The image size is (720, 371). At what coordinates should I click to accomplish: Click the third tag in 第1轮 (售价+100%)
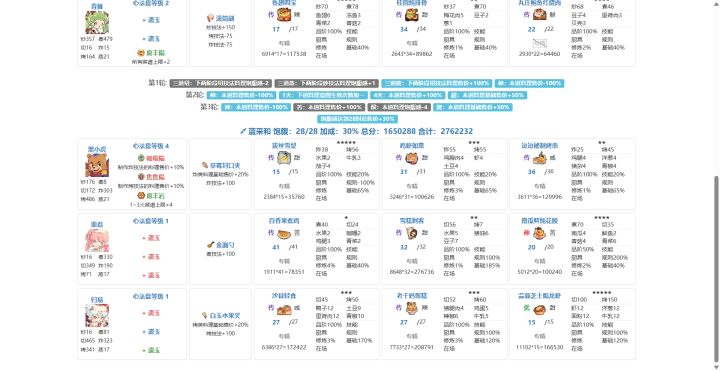[437, 84]
